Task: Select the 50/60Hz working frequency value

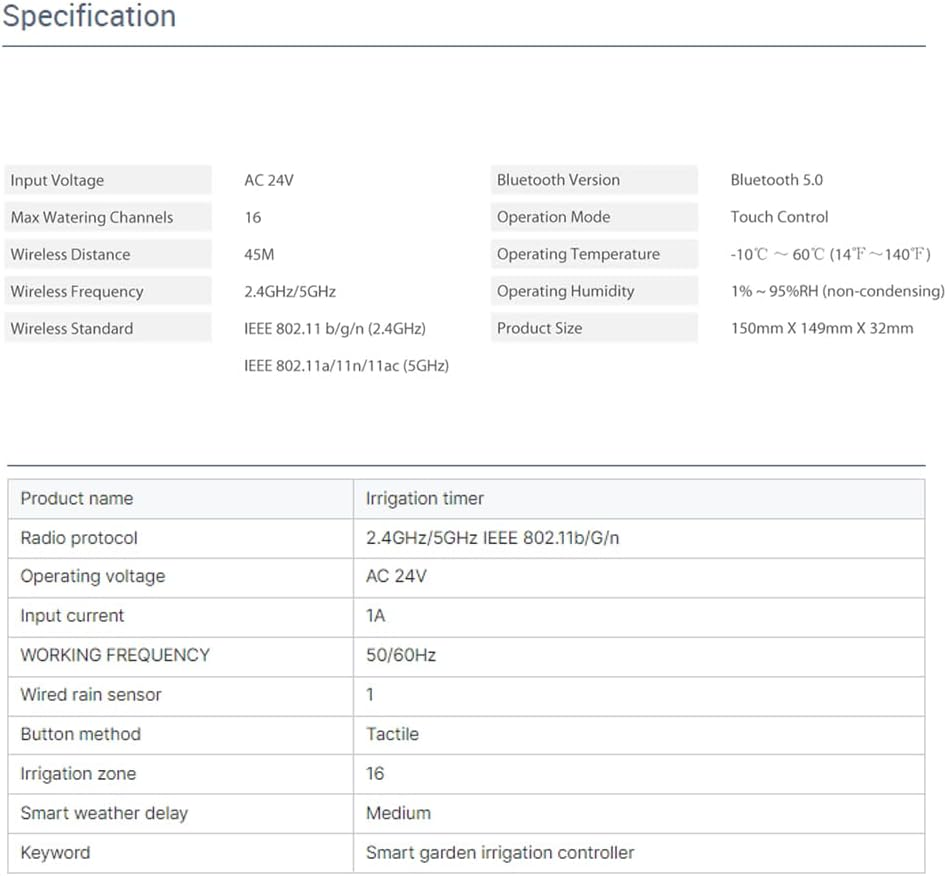Action: 400,656
